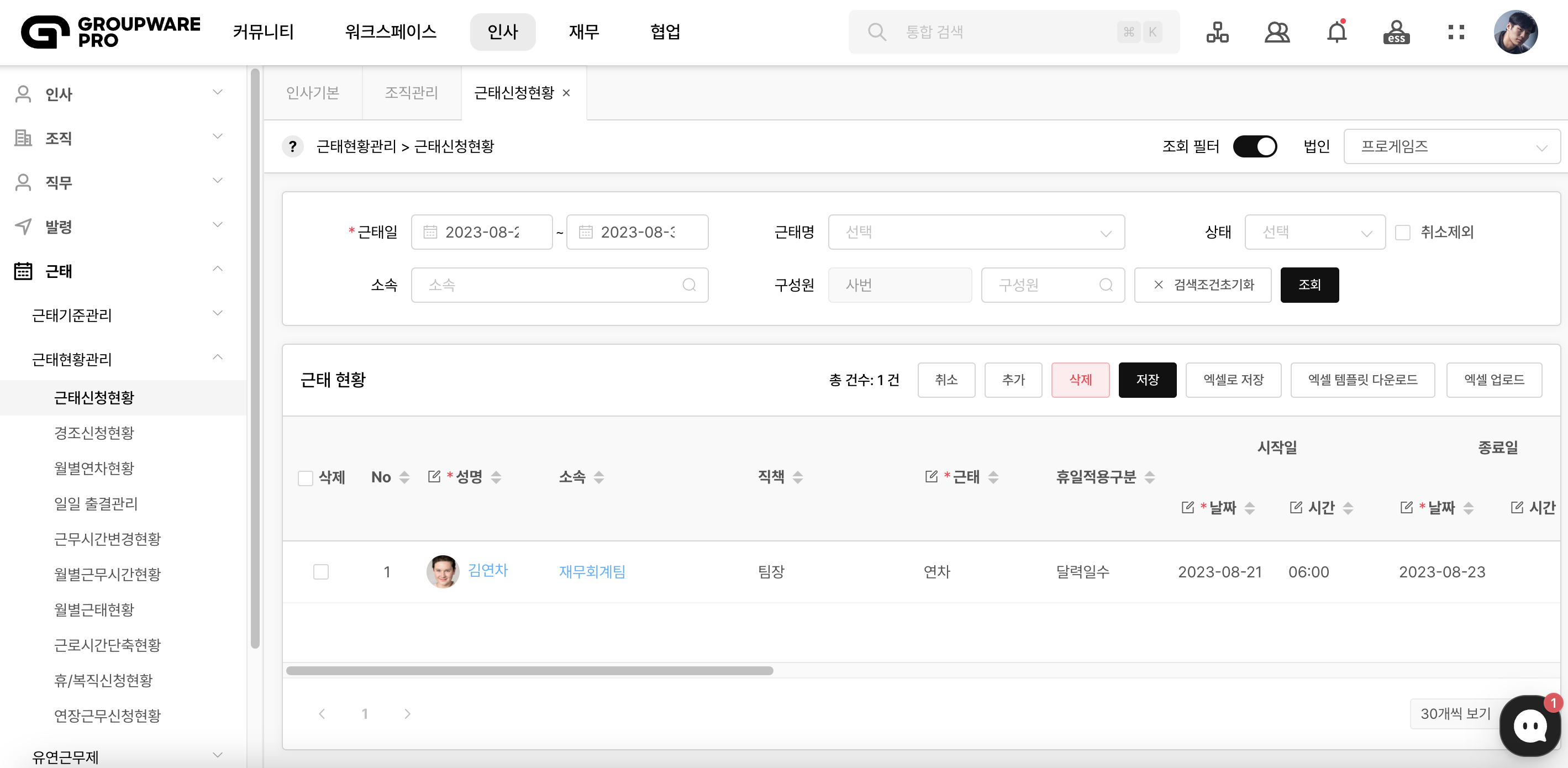The width and height of the screenshot is (1568, 768).
Task: Switch to the 조직관리 tab
Action: tap(411, 93)
